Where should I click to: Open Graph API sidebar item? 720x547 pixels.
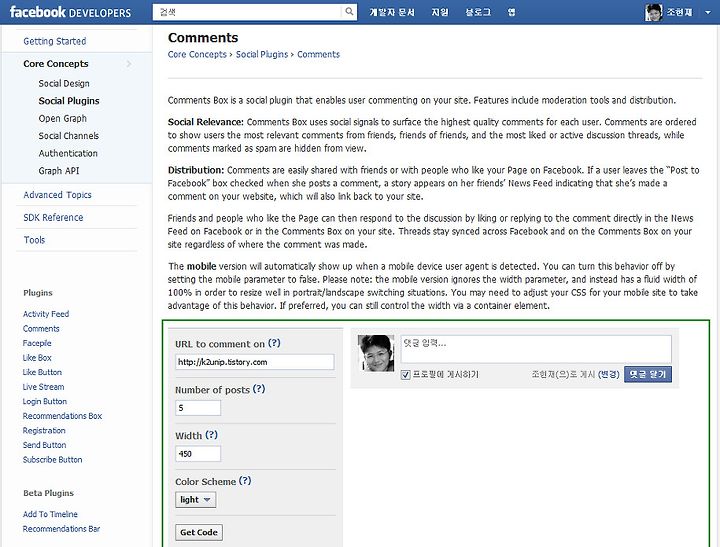(x=59, y=170)
